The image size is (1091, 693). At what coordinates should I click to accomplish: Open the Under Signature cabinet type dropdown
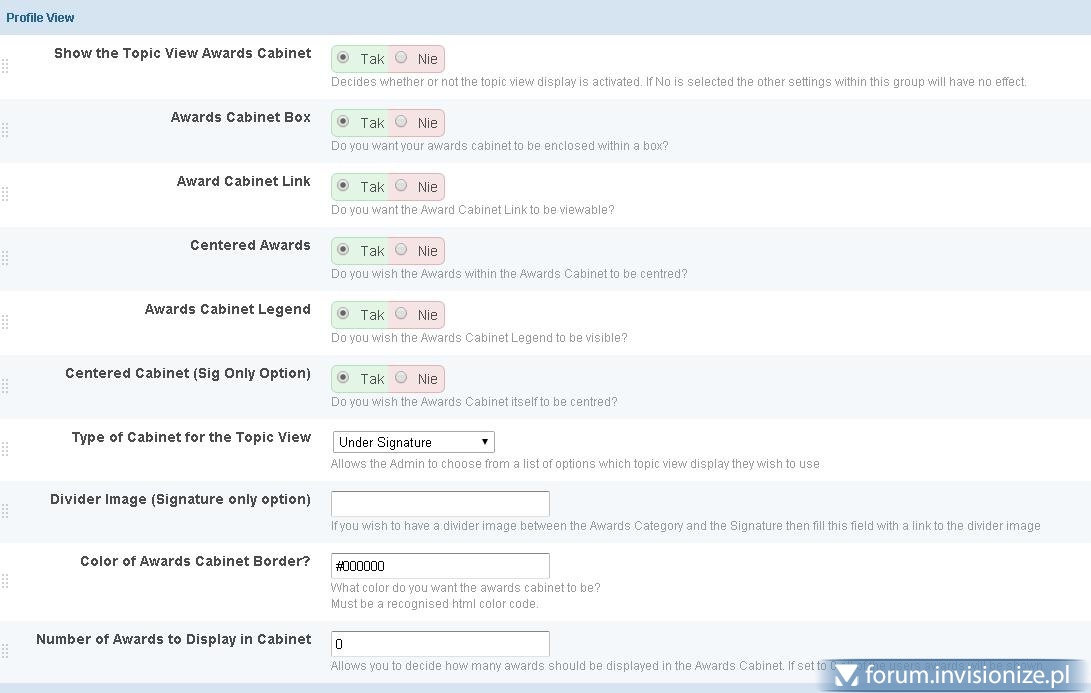point(413,442)
